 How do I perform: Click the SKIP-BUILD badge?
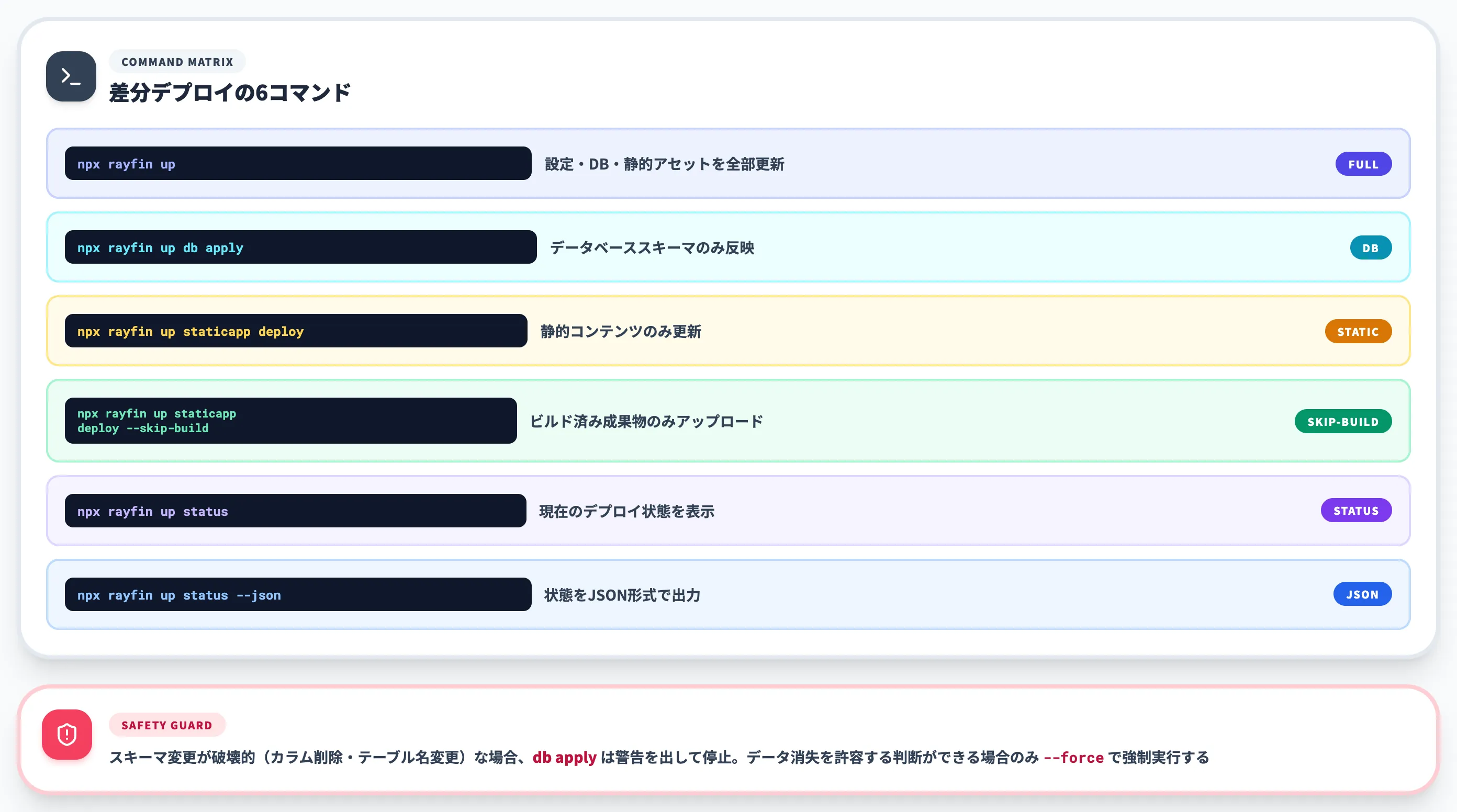1343,421
